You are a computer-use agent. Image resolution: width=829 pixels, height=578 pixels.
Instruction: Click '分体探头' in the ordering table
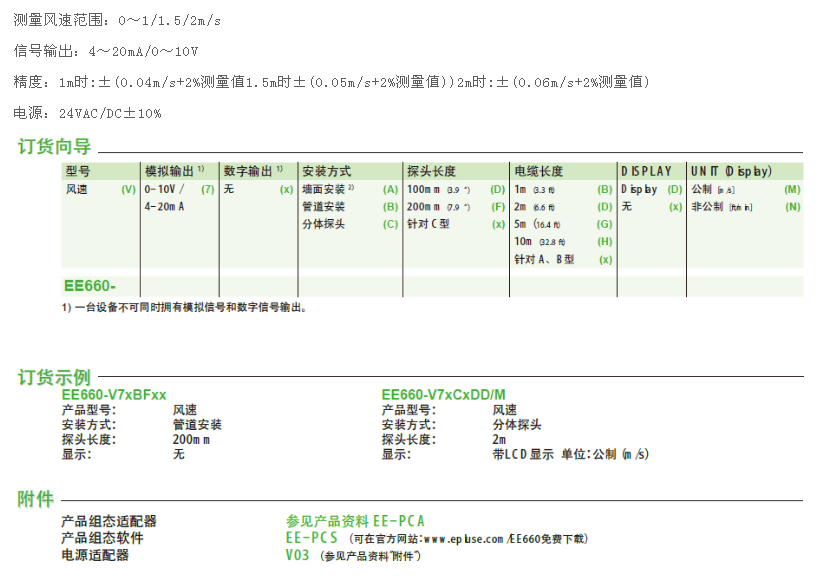point(324,224)
